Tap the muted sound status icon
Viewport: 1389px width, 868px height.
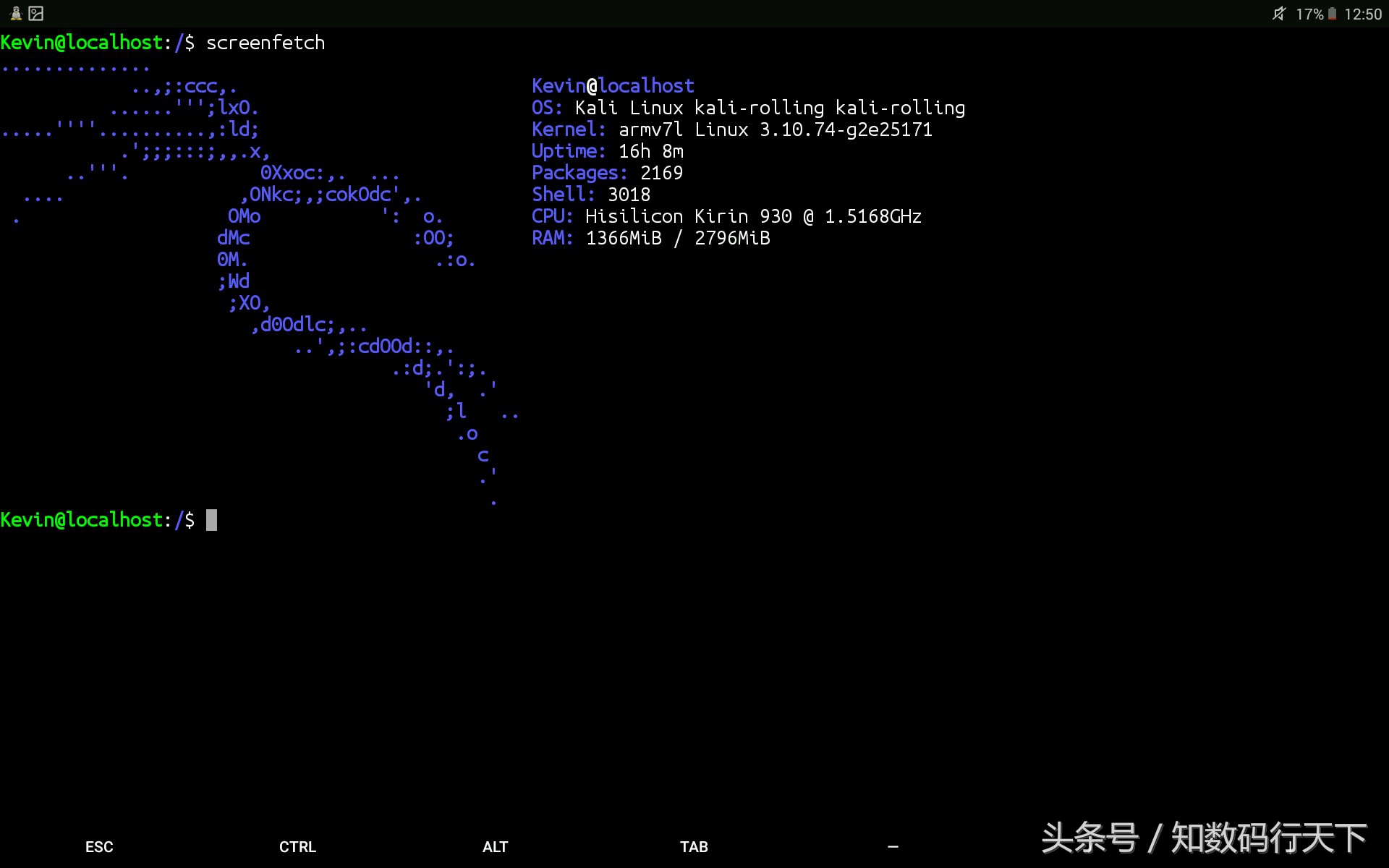(x=1278, y=14)
